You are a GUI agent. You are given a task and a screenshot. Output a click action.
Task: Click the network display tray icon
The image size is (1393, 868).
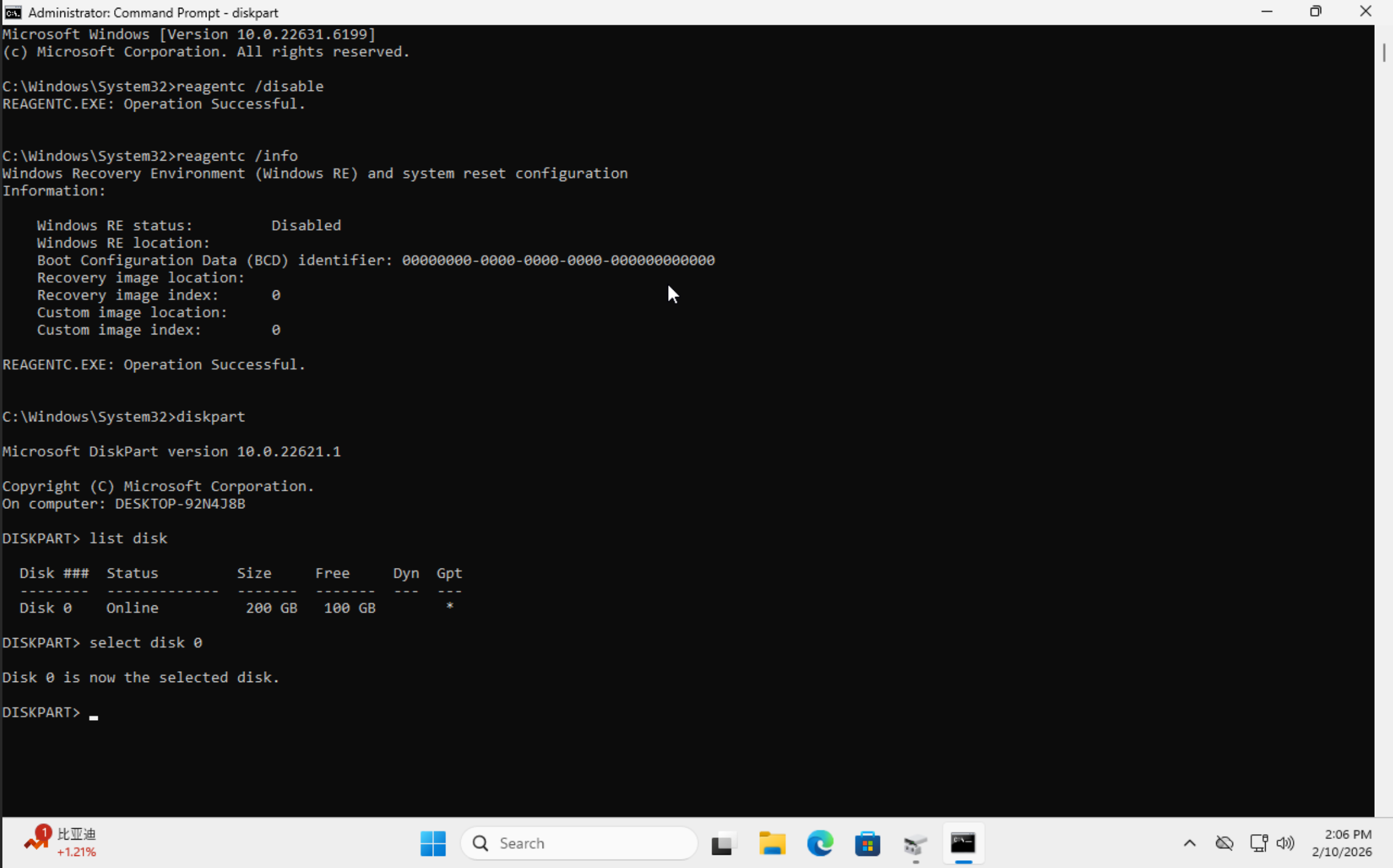pyautogui.click(x=1258, y=843)
